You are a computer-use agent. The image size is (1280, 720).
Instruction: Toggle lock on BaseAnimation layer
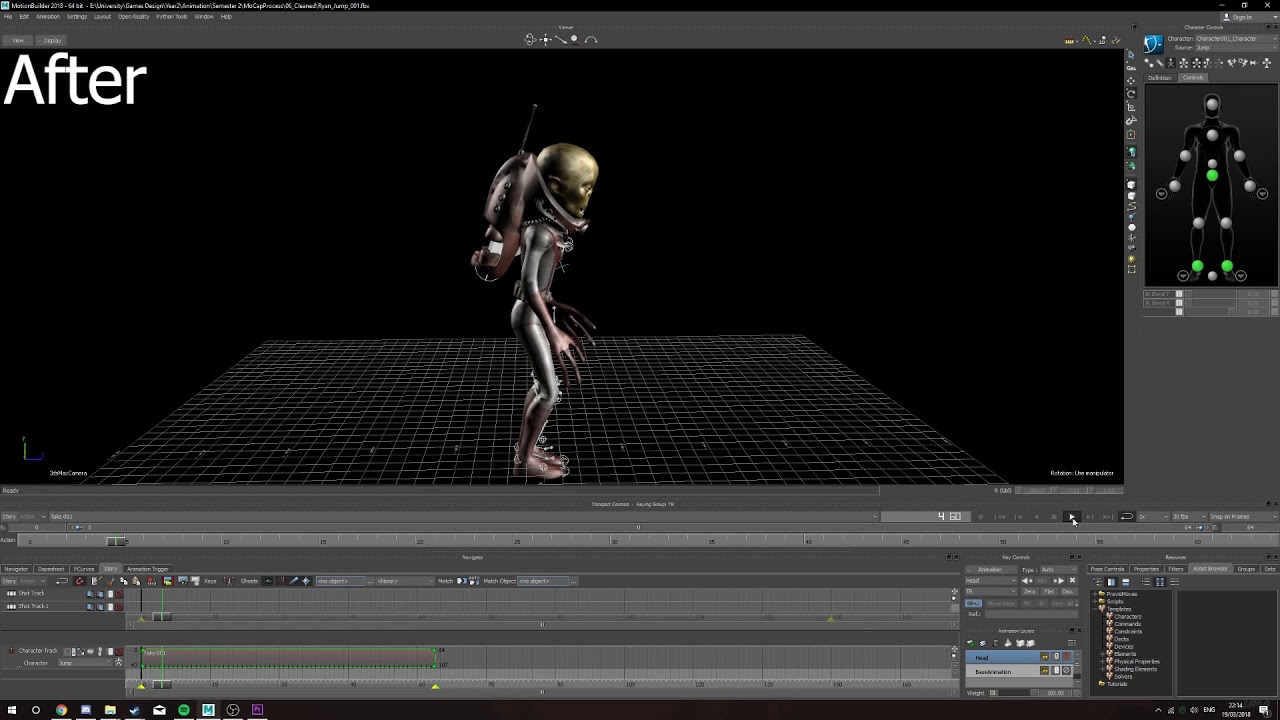point(1044,671)
